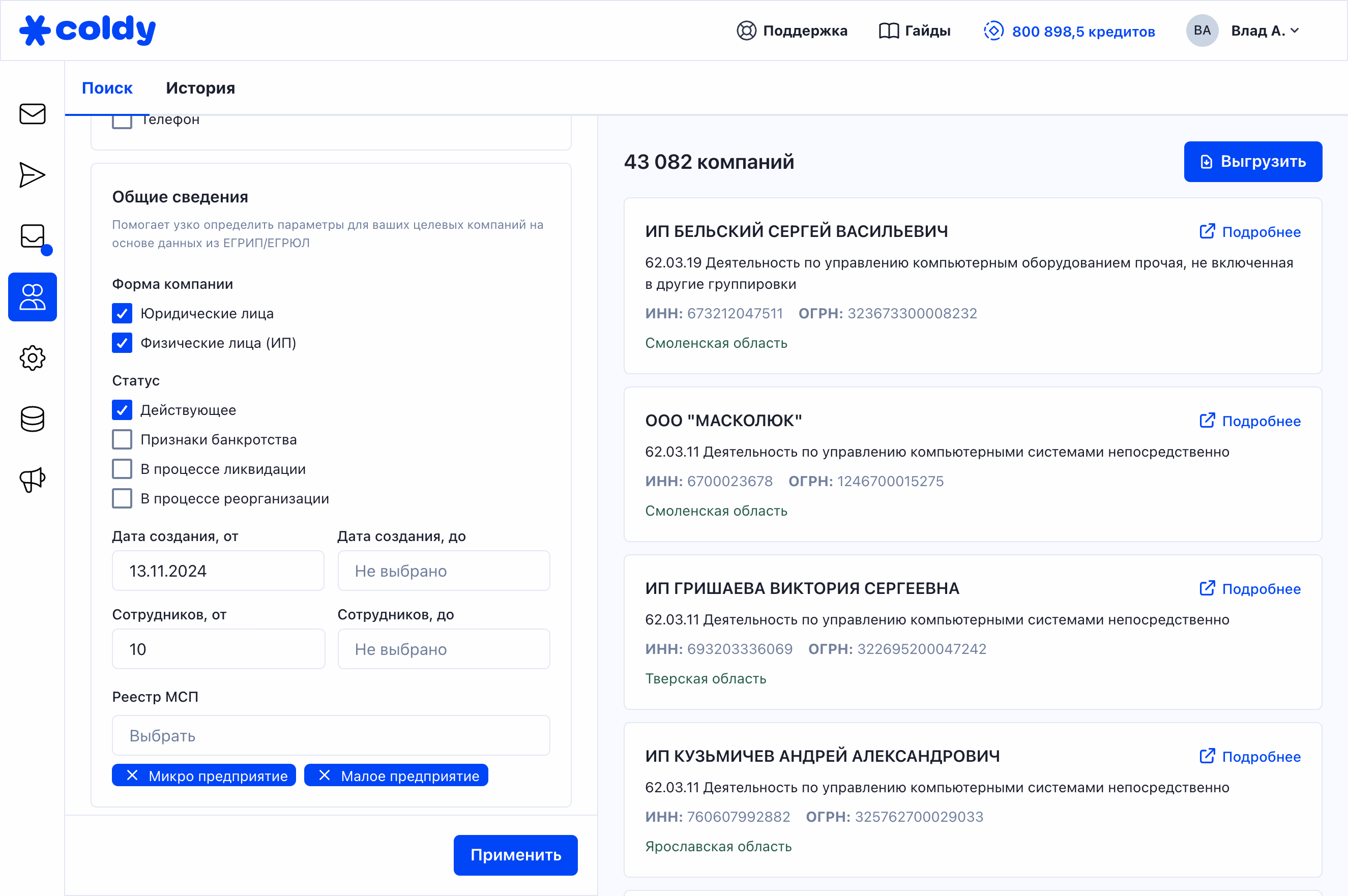
Task: Select the Поиск tab
Action: tap(107, 88)
